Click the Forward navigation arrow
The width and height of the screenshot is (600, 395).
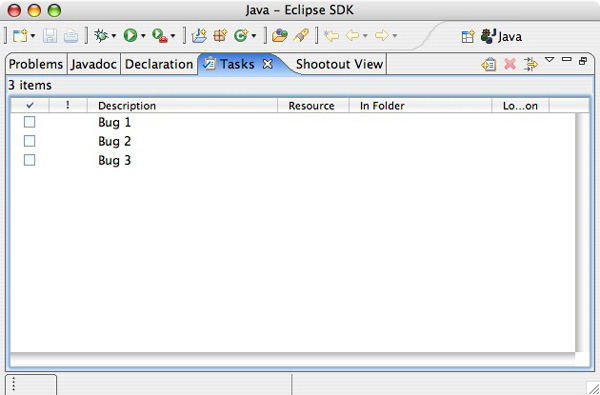click(x=382, y=36)
